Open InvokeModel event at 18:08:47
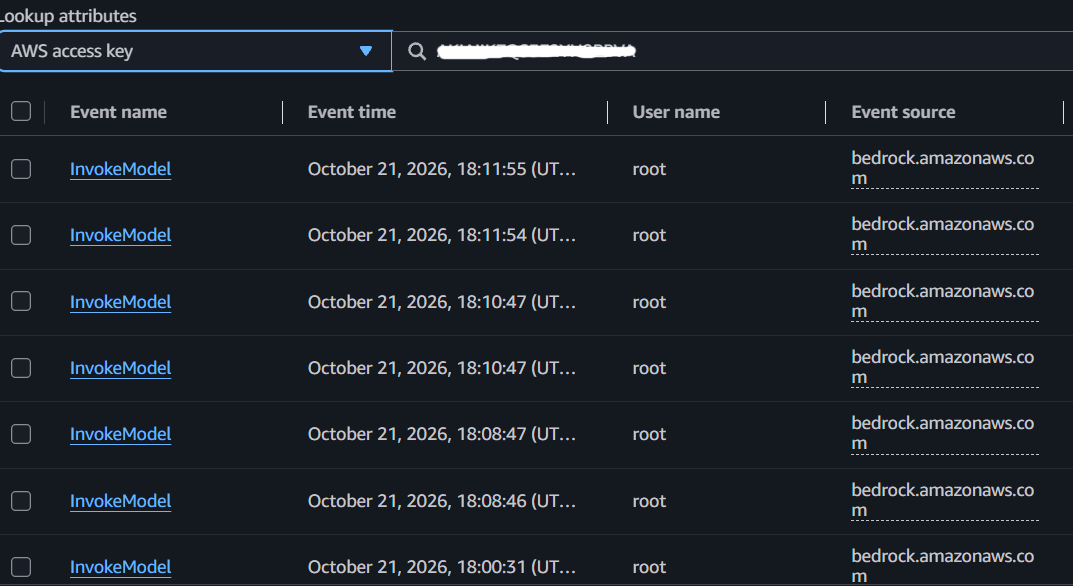 coord(120,434)
